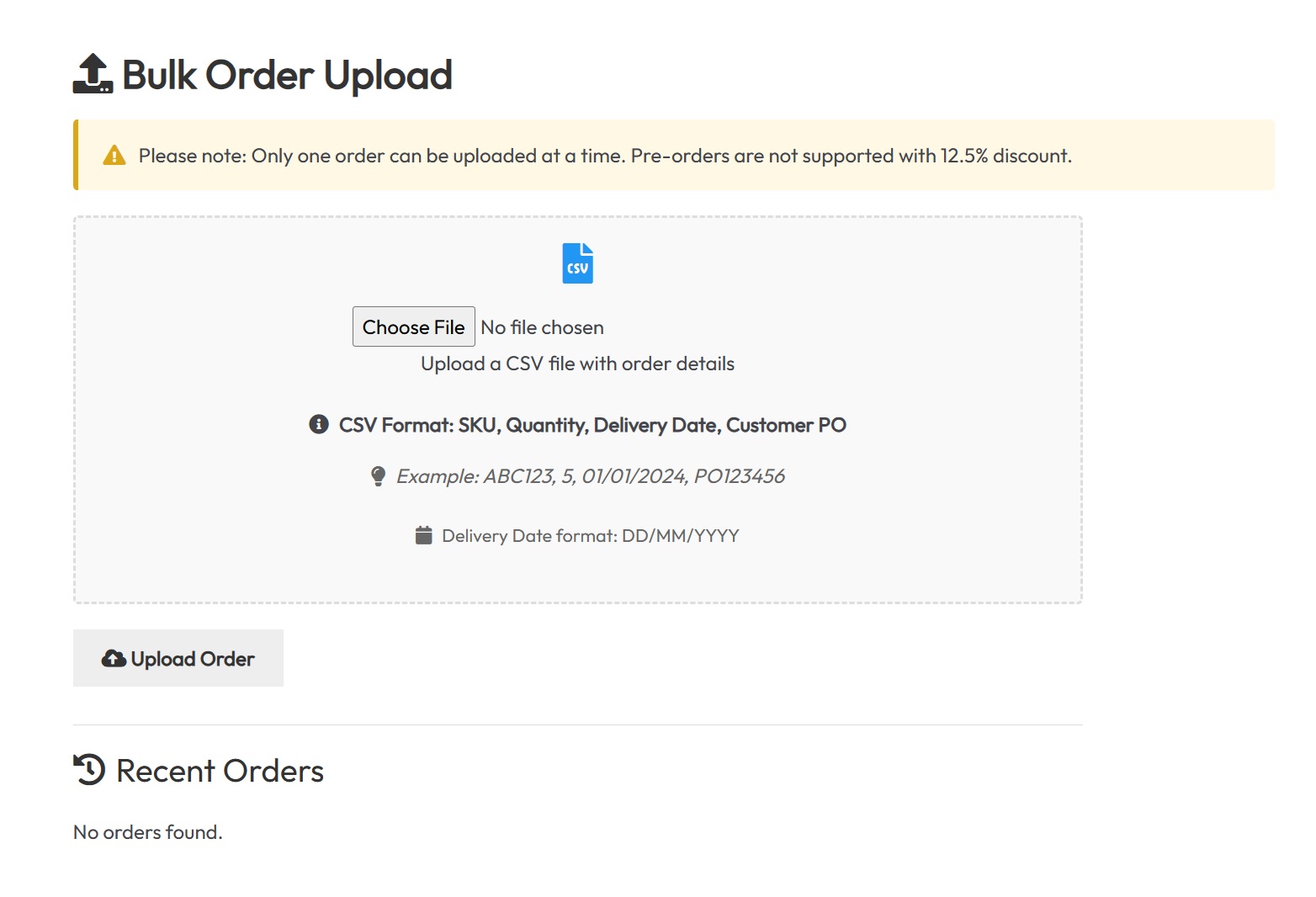Click the 'Please note' warning banner text
Image resolution: width=1316 pixels, height=897 pixels.
(x=605, y=156)
